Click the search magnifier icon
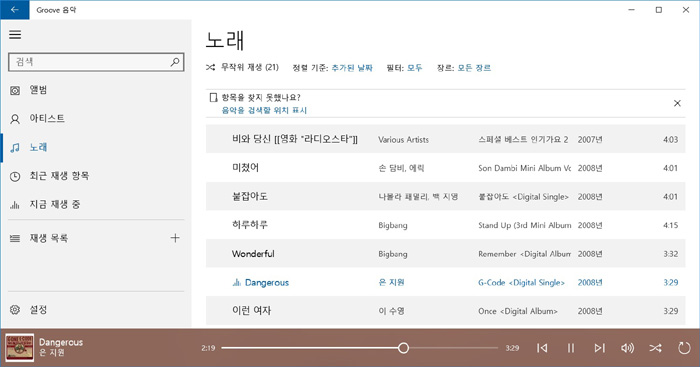 [x=175, y=62]
